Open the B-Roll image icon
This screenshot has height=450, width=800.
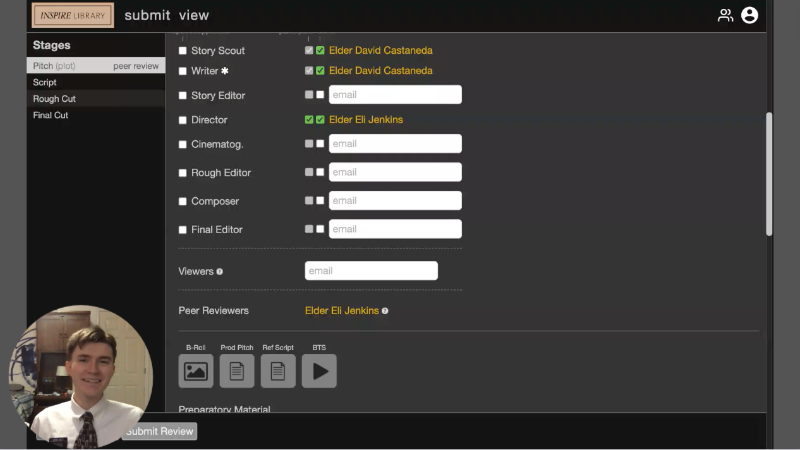(x=196, y=371)
